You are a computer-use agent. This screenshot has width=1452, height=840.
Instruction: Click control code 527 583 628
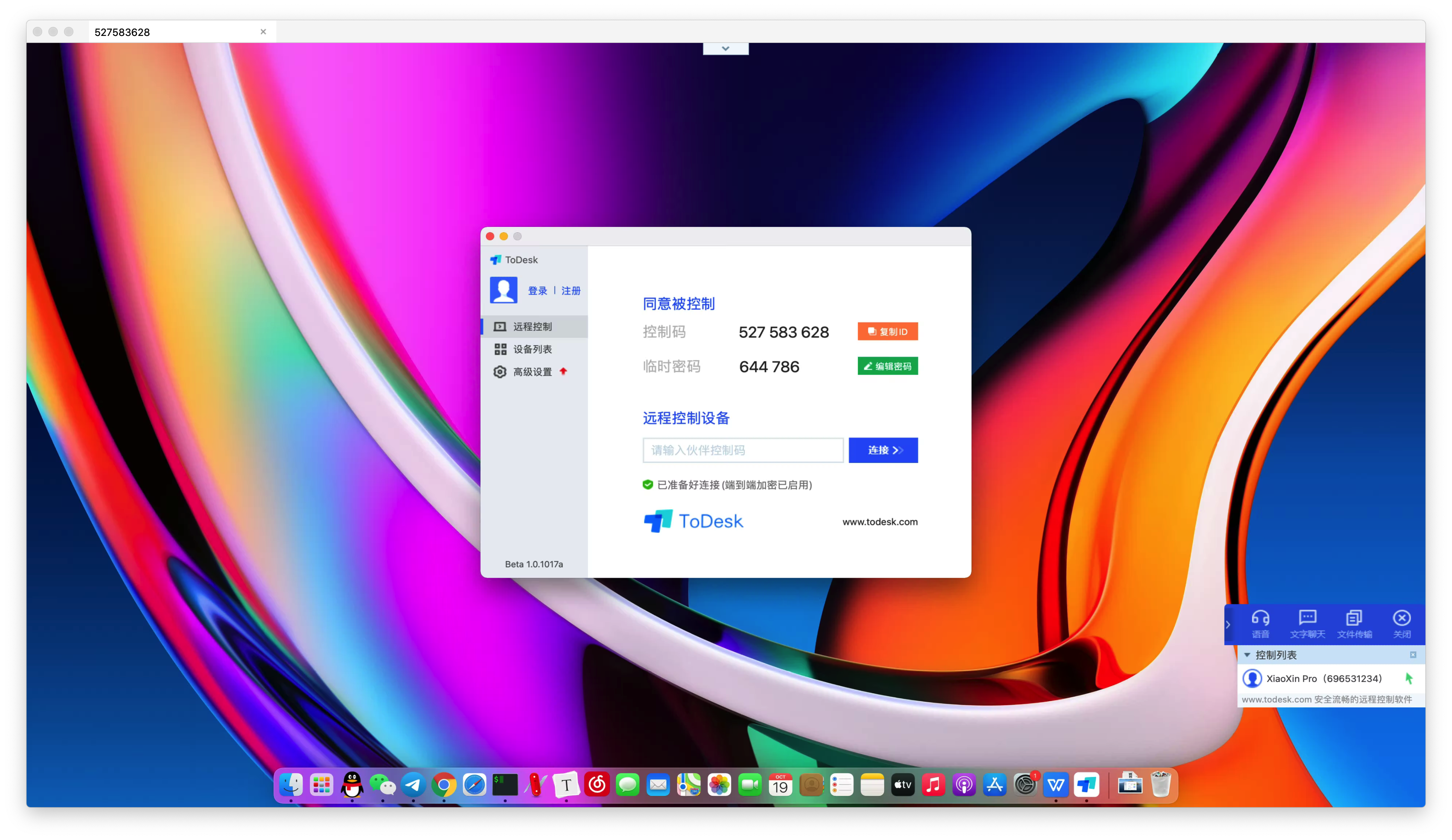784,332
